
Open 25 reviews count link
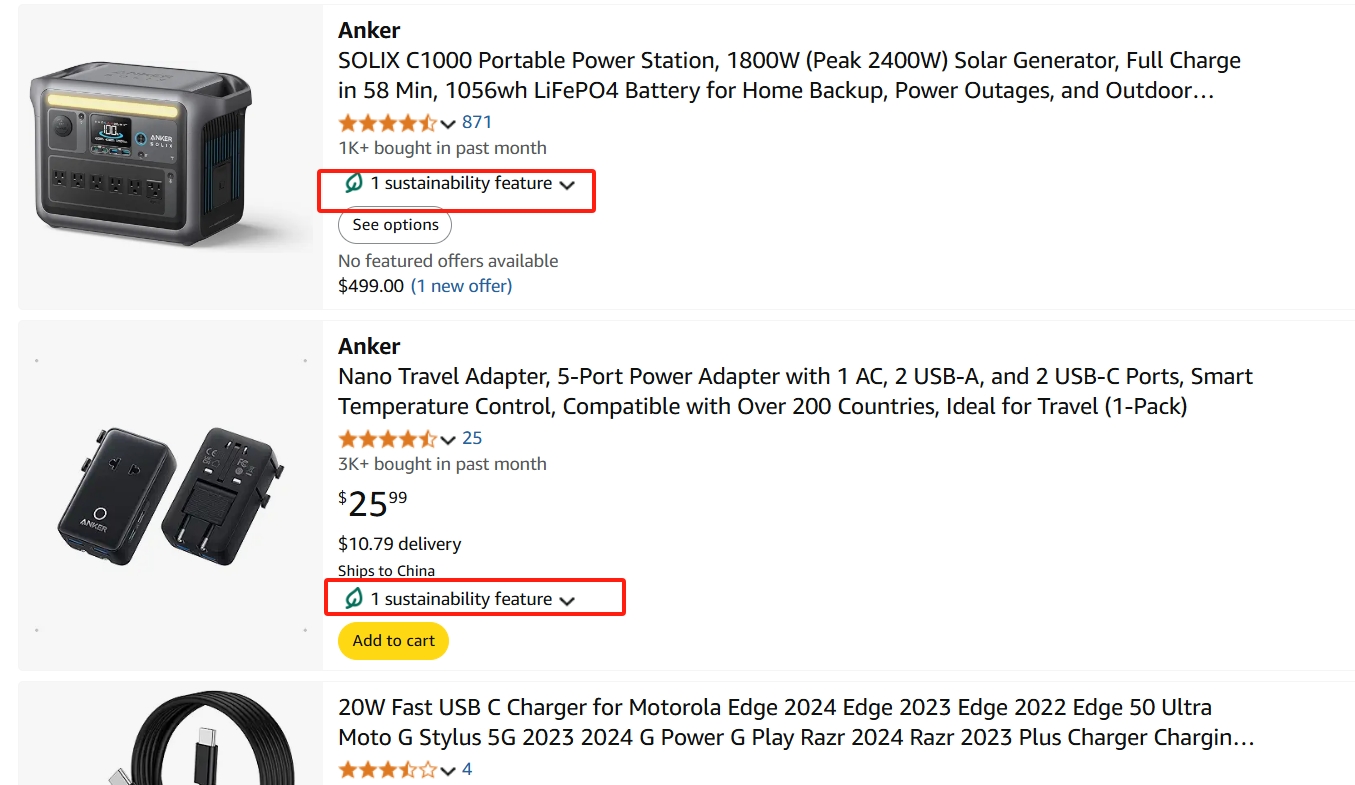(x=472, y=438)
